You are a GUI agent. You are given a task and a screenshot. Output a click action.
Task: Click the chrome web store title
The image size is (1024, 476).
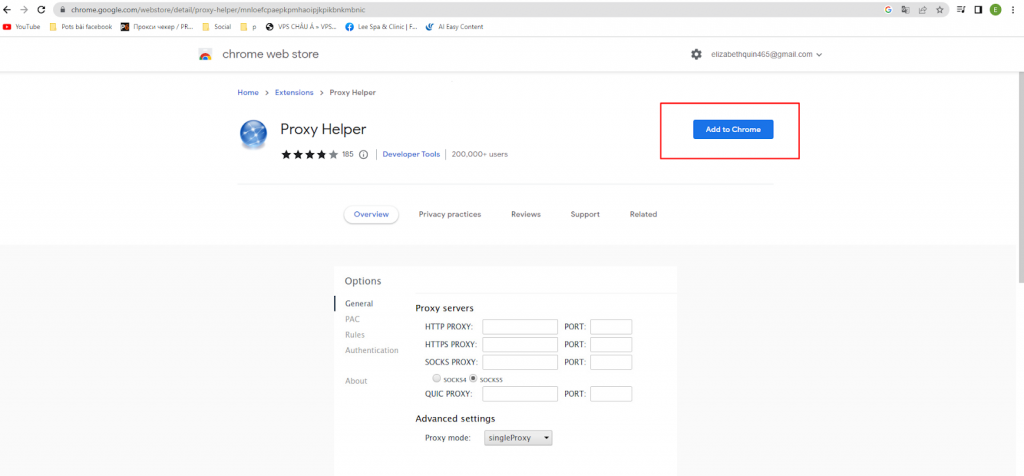pyautogui.click(x=270, y=54)
